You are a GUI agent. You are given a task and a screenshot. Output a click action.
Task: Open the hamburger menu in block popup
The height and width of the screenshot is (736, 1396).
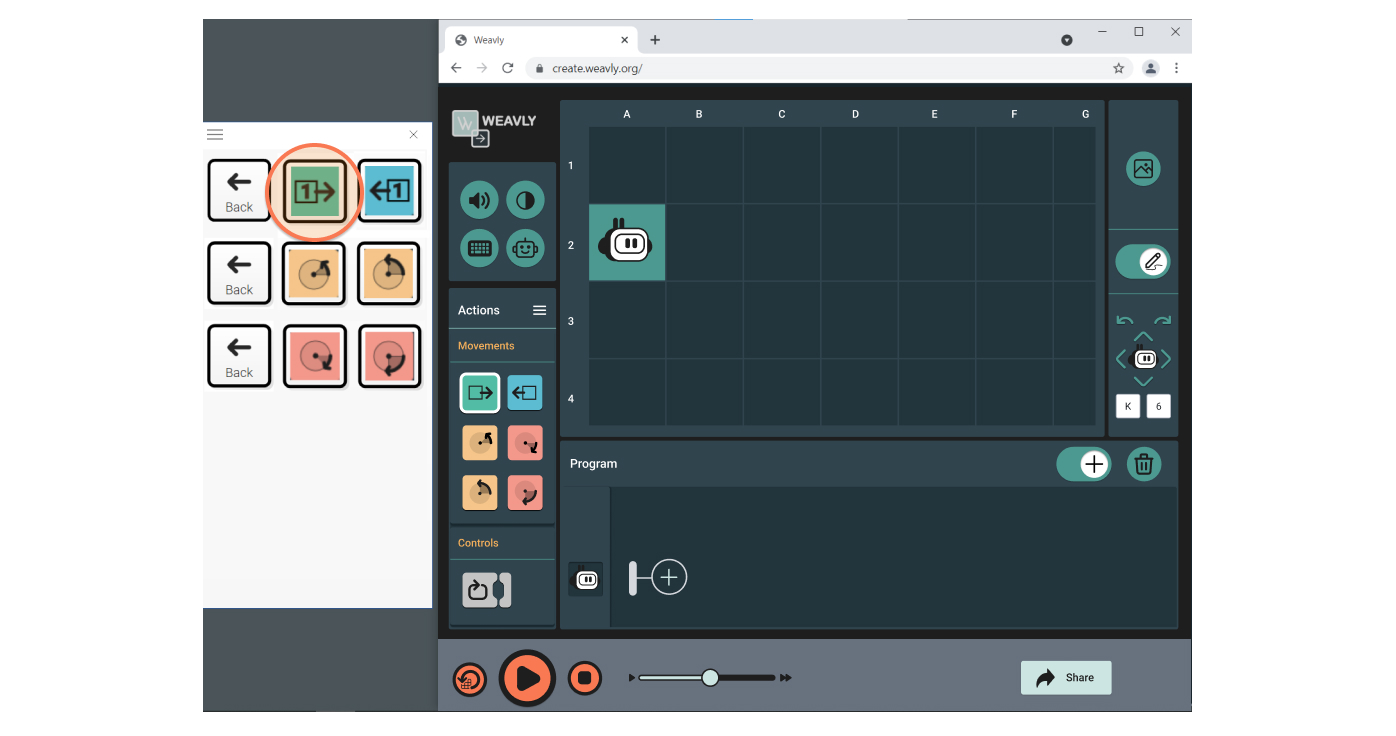click(x=214, y=133)
